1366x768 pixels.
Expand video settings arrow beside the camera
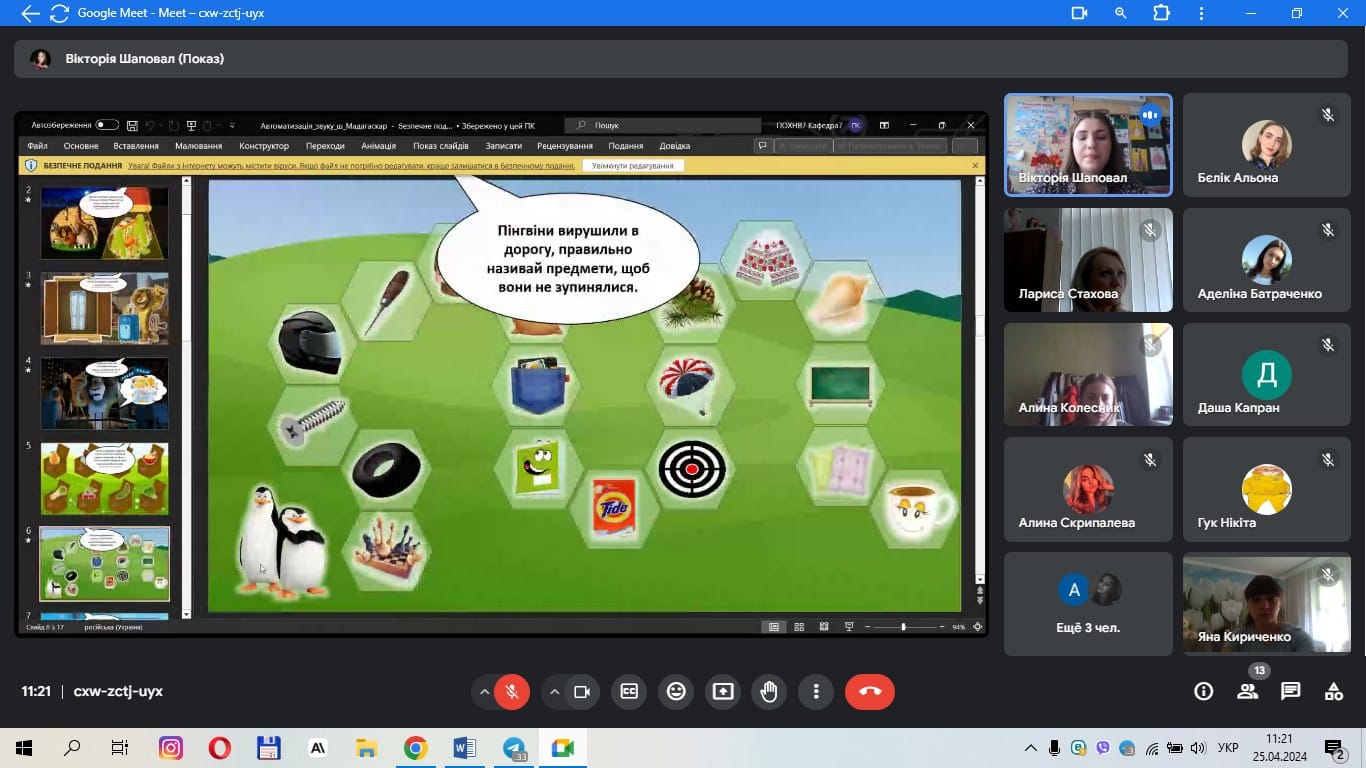[x=554, y=691]
